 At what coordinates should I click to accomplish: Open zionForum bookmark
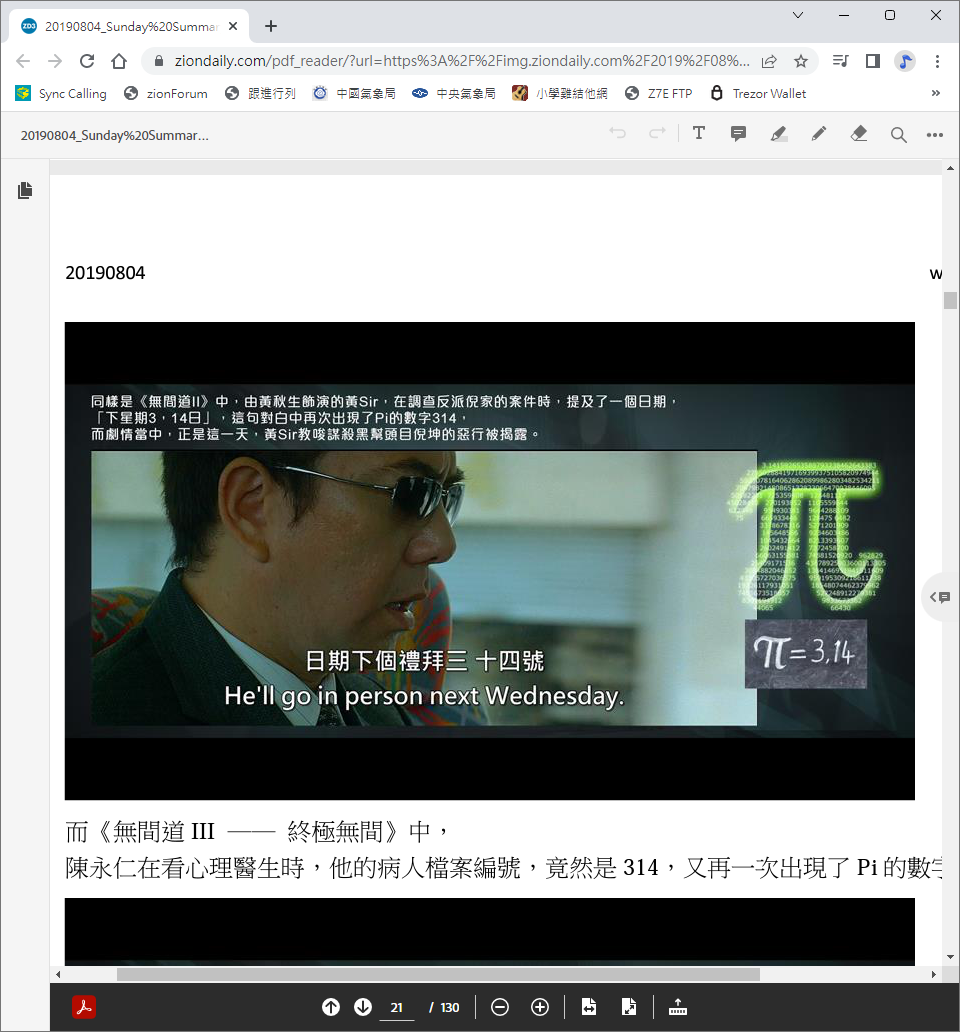tap(166, 93)
